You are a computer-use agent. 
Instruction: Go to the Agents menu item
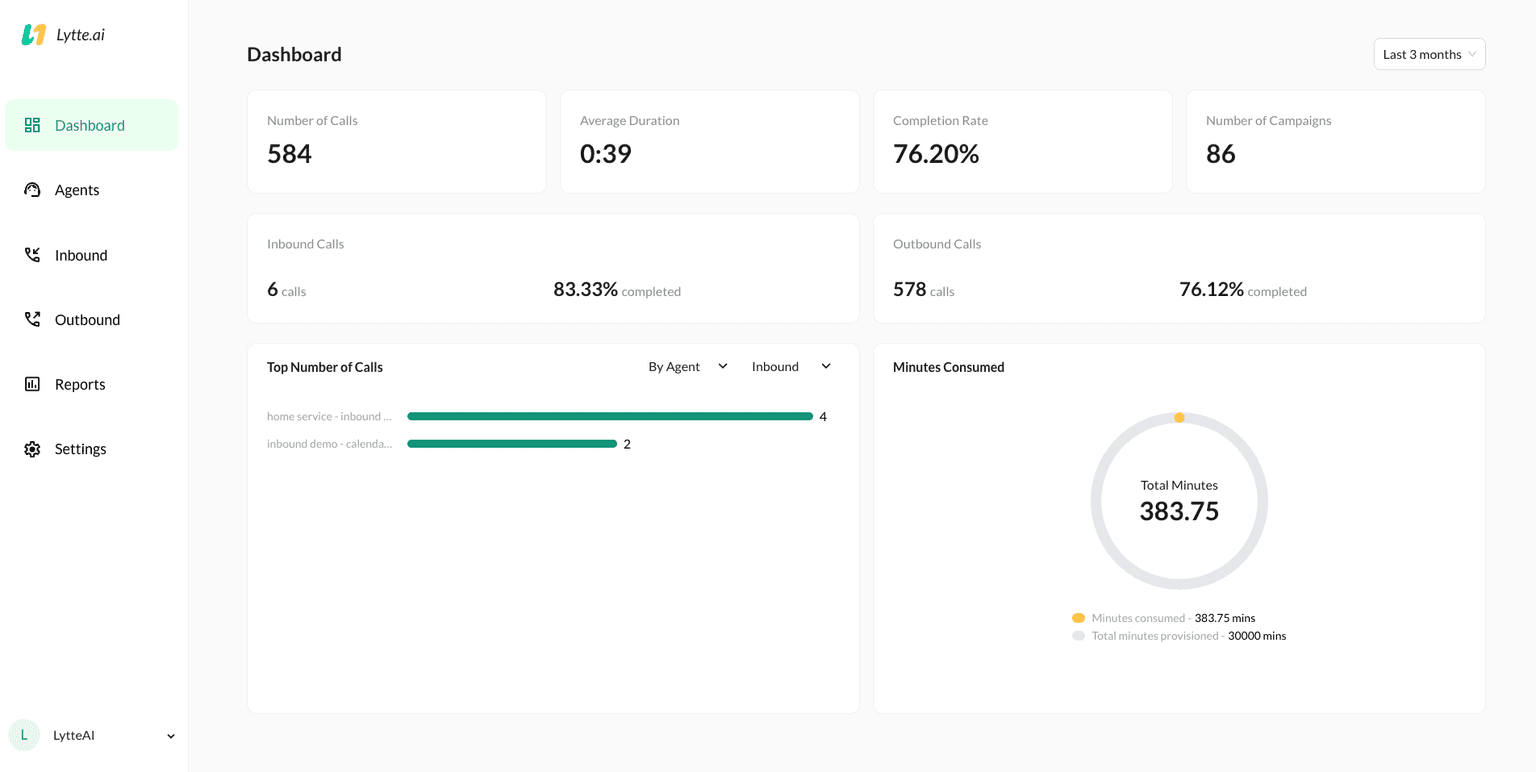pyautogui.click(x=77, y=190)
